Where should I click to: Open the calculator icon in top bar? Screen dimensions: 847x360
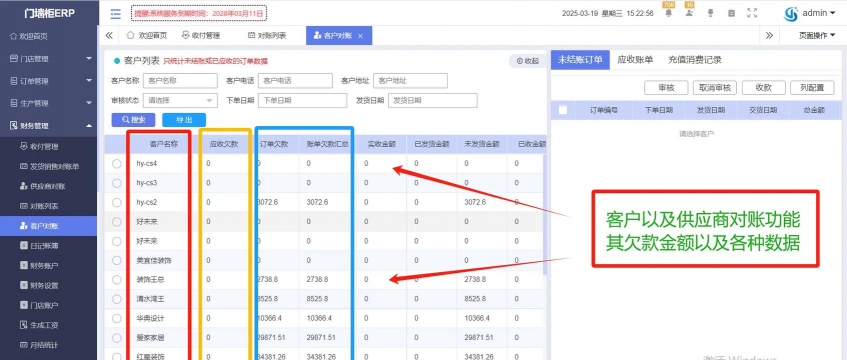[x=731, y=14]
